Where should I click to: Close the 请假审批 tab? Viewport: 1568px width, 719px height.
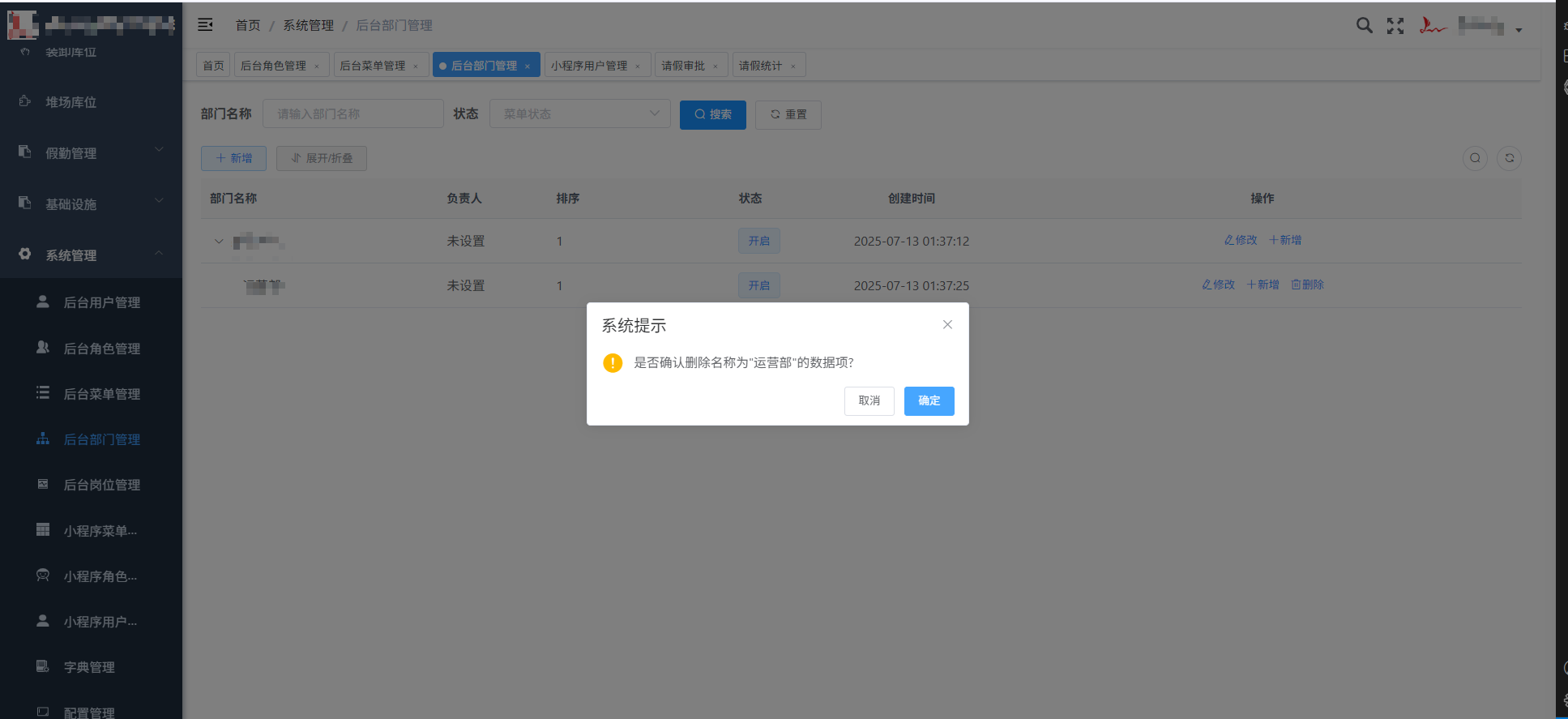716,66
